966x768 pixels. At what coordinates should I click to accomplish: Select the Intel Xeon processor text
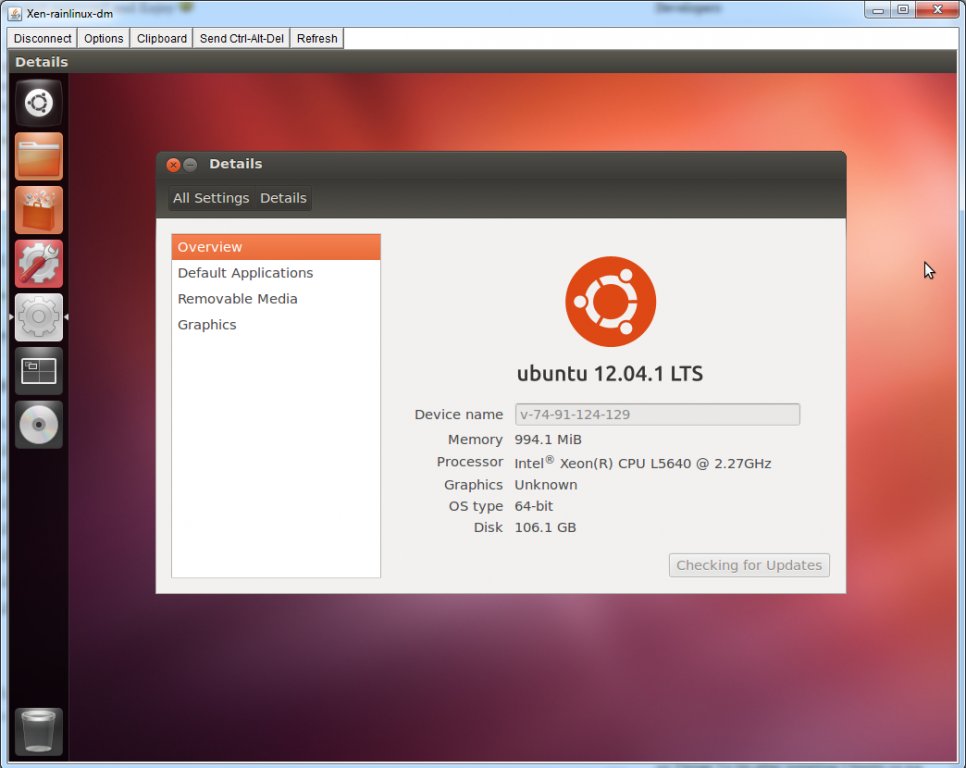pos(643,463)
